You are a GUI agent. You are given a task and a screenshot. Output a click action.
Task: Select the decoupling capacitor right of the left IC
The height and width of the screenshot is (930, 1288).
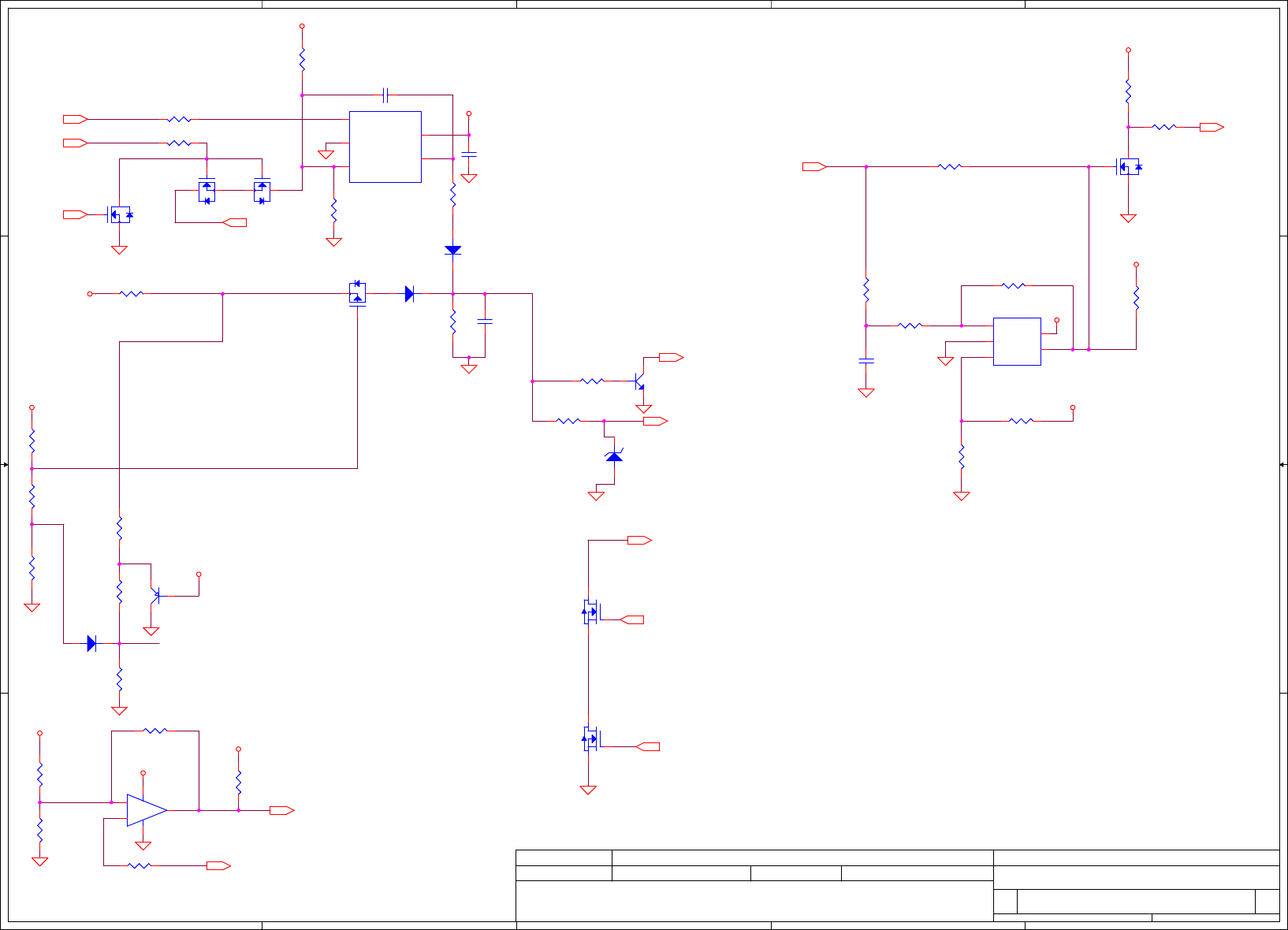pos(469,154)
